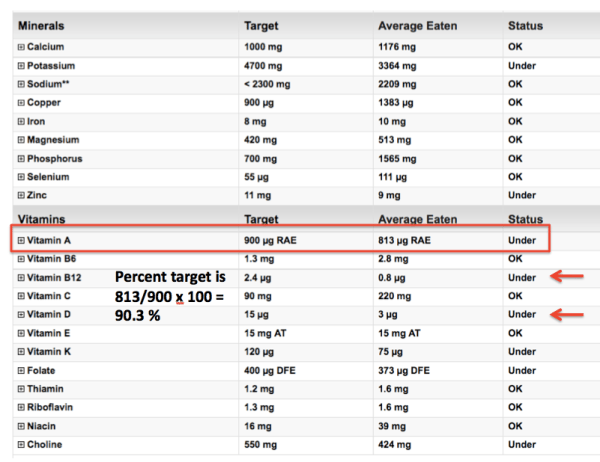Click the Choline row expander
Viewport: 600px width, 462px height.
pos(21,444)
